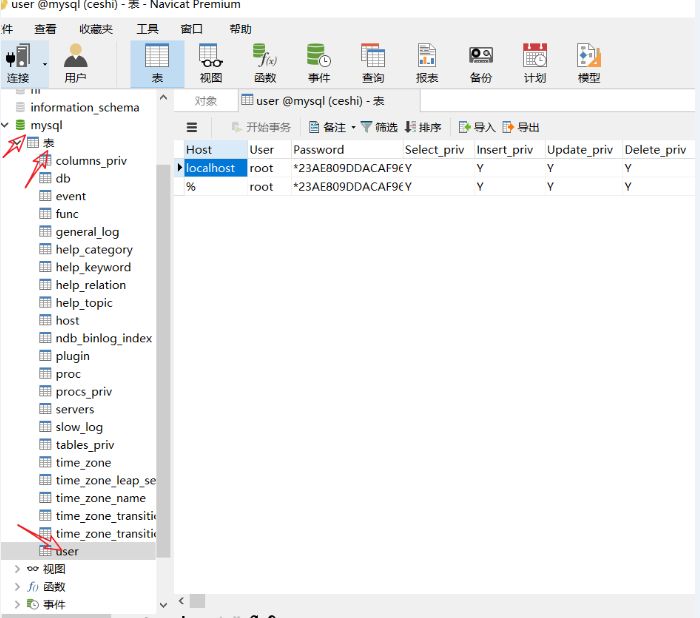Switch to the Objects (对象) tab

206,101
